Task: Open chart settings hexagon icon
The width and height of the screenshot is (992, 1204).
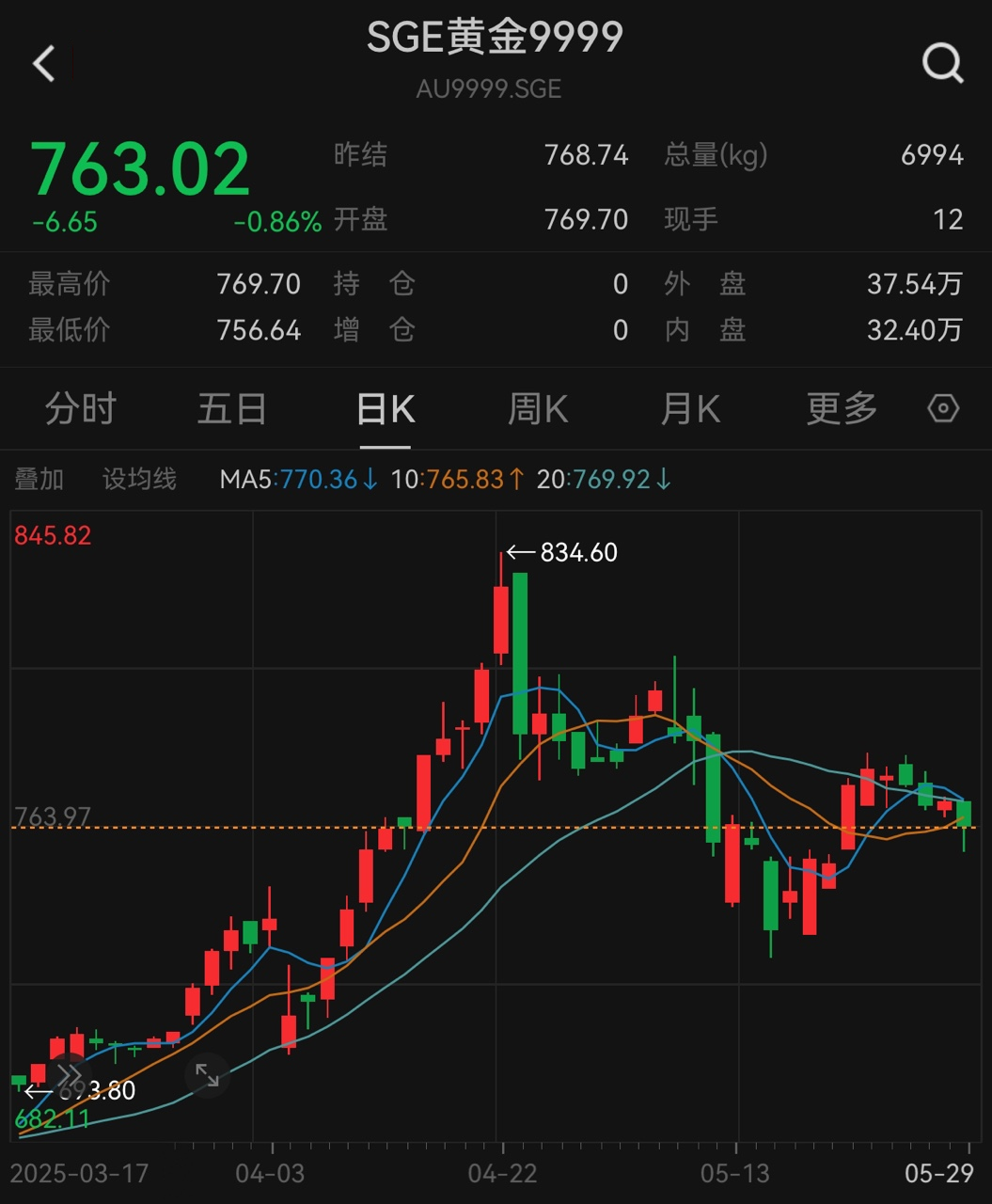Action: coord(943,408)
